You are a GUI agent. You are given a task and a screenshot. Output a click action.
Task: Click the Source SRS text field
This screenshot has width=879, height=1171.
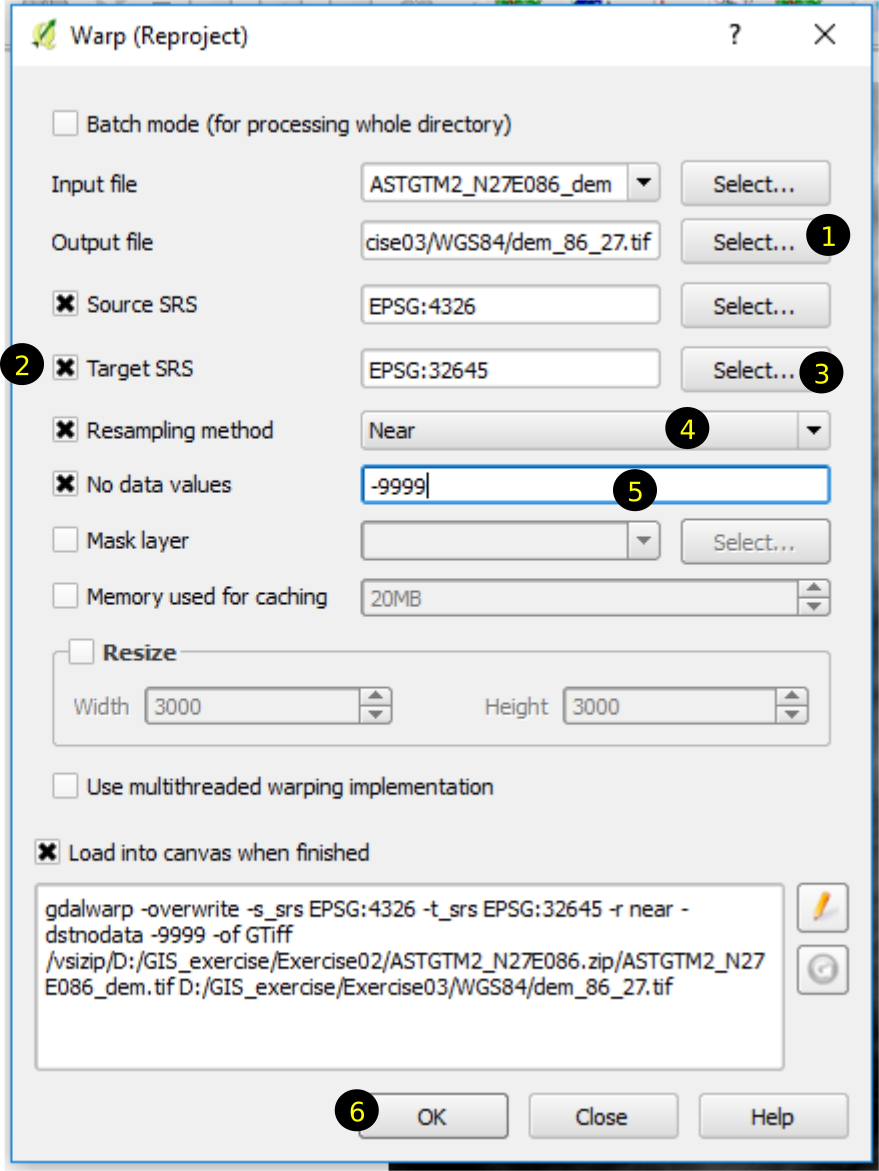[510, 306]
